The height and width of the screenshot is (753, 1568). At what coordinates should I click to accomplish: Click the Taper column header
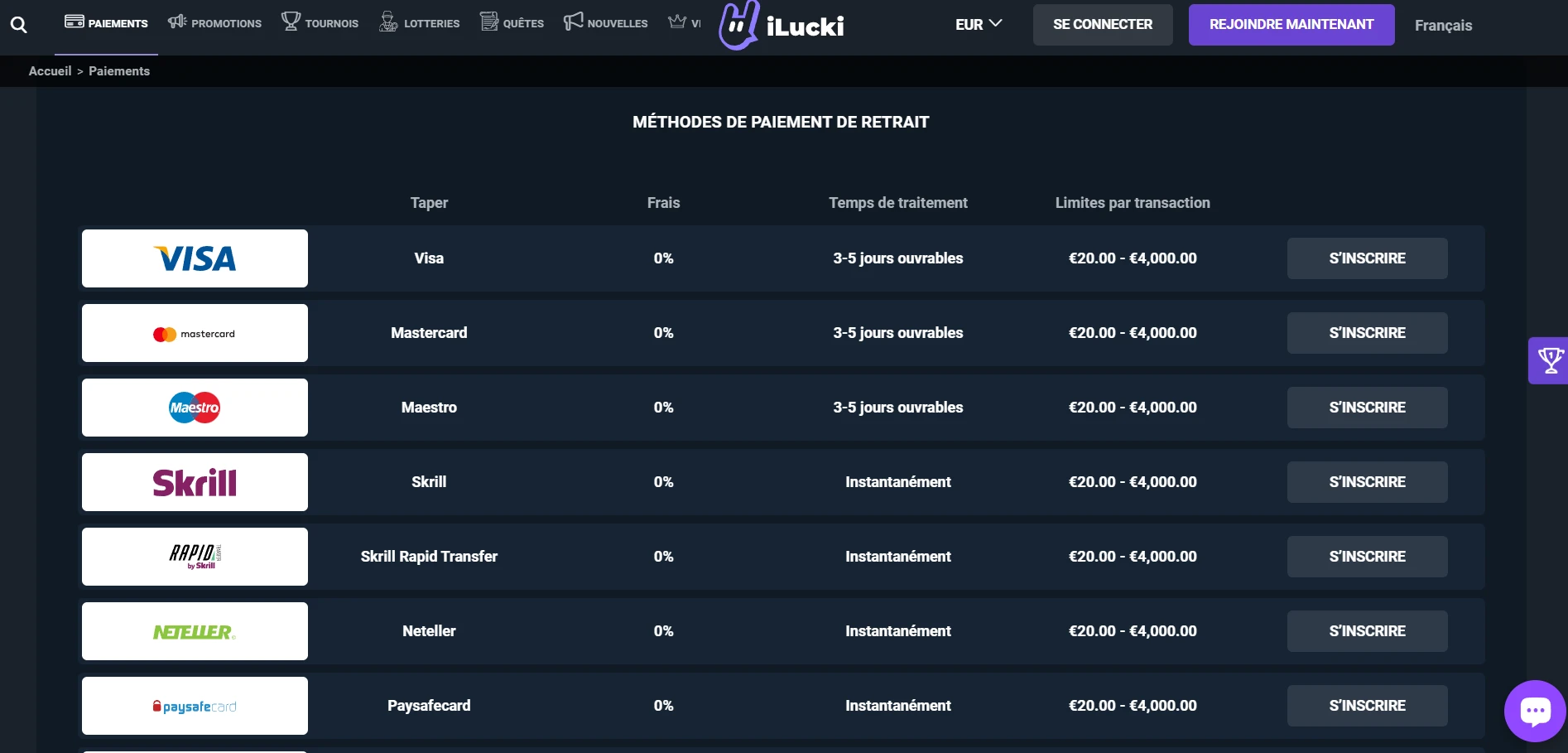point(429,203)
